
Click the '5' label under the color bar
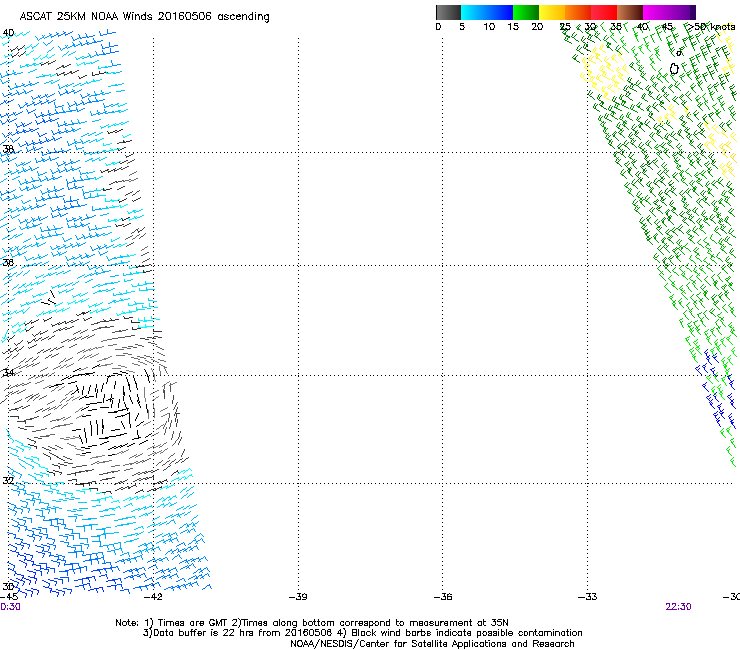pos(462,27)
